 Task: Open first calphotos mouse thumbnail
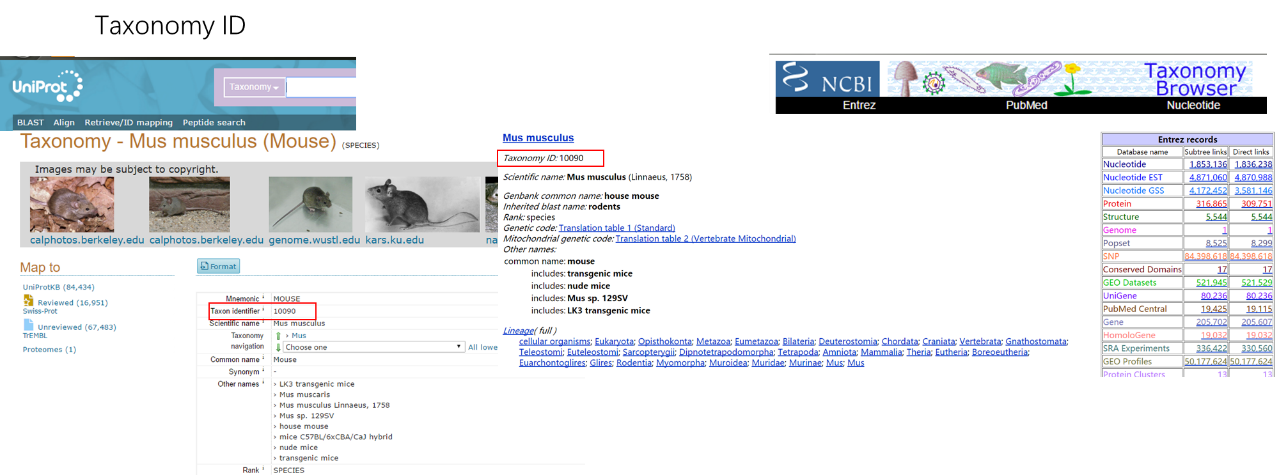[x=72, y=205]
